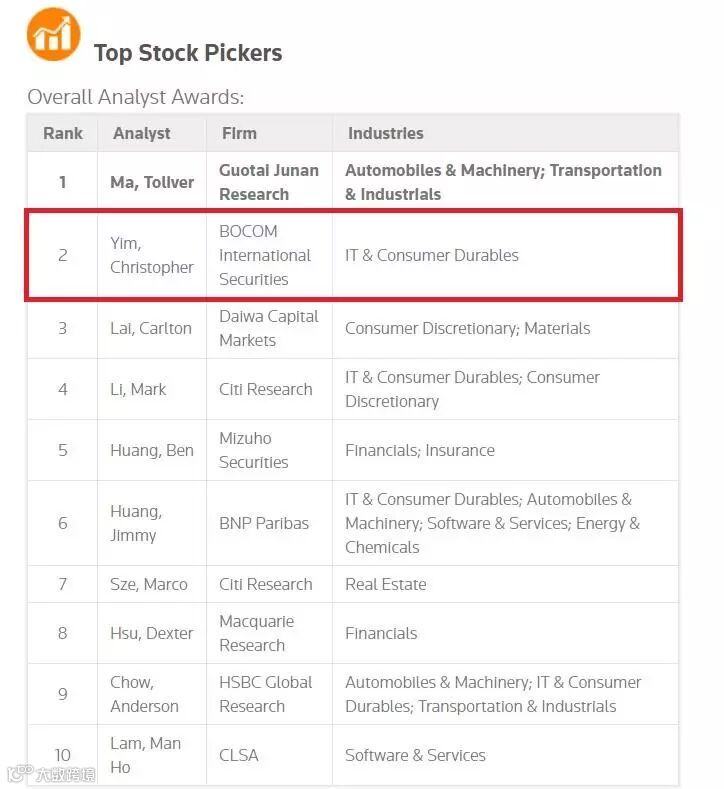Image resolution: width=724 pixels, height=789 pixels.
Task: Select BNP Paribas firm cell
Action: (x=264, y=523)
